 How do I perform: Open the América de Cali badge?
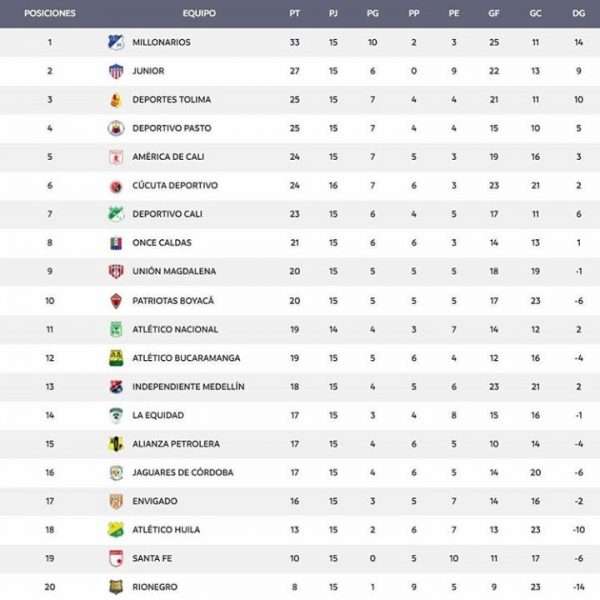[116, 157]
